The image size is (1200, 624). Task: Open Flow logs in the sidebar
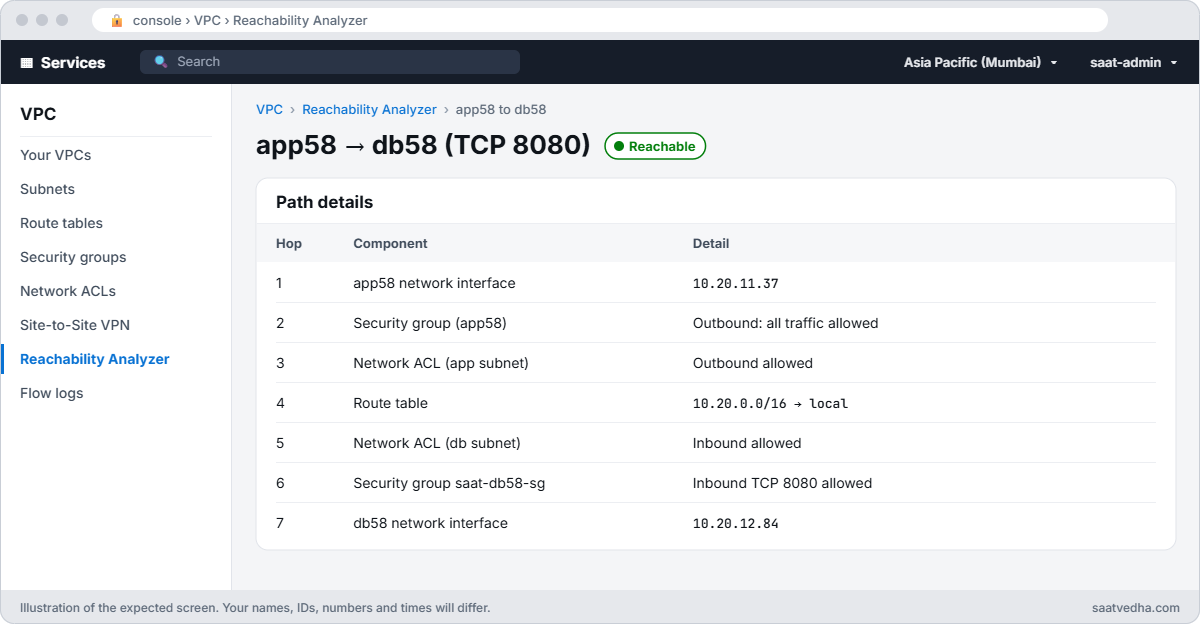coord(52,393)
